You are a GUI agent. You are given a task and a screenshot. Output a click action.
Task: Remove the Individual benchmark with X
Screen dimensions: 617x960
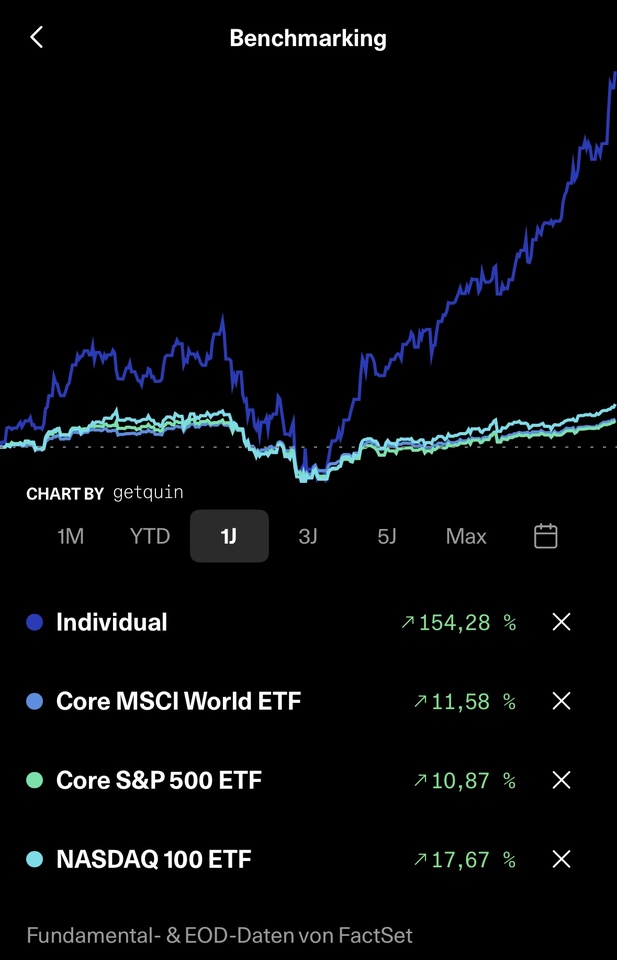tap(562, 623)
